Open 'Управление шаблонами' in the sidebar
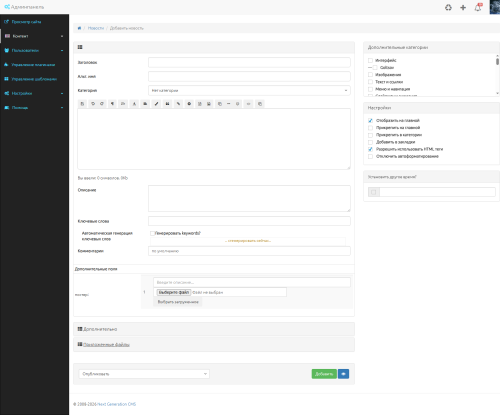This screenshot has width=500, height=415. tap(34, 79)
